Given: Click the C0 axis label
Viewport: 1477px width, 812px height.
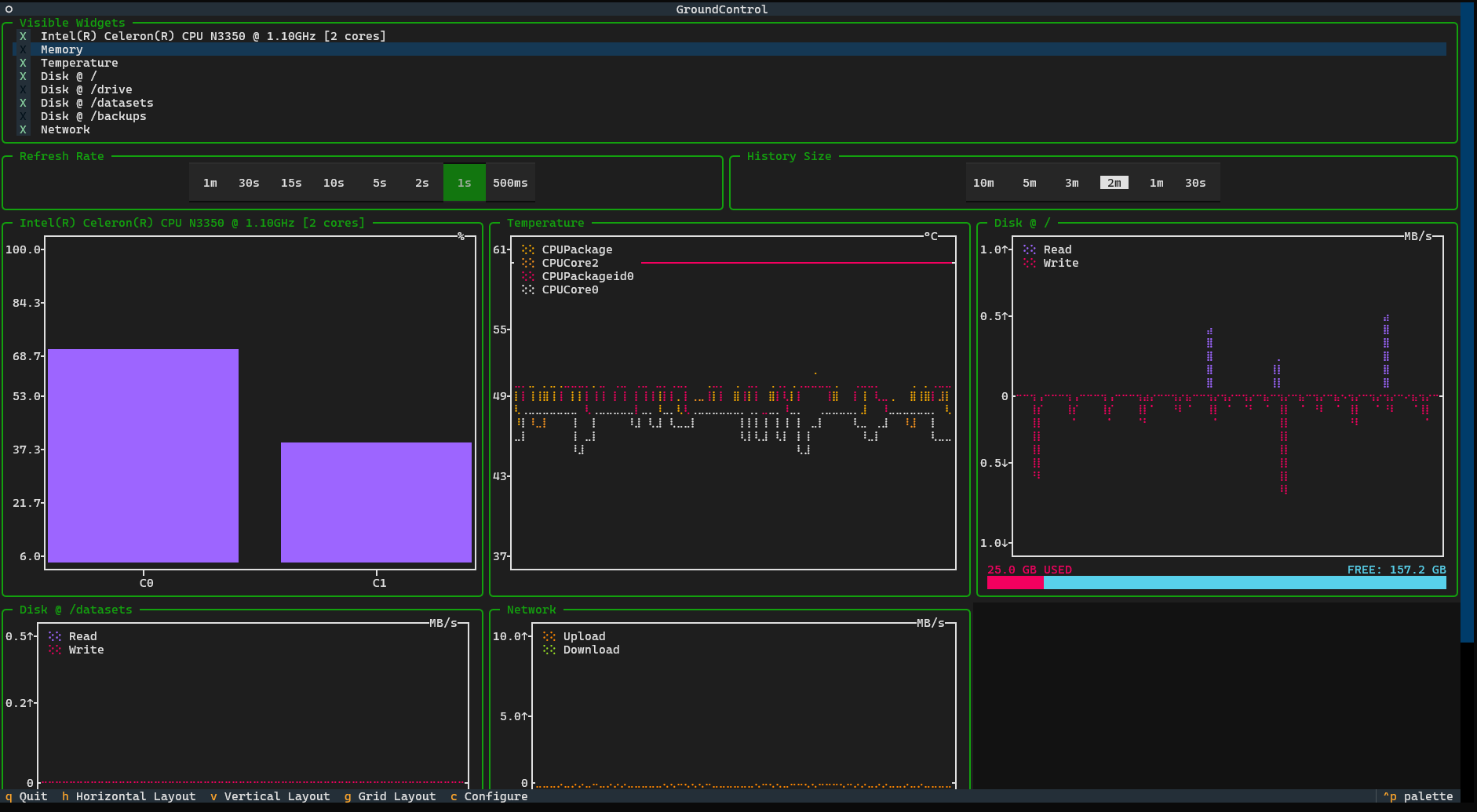Looking at the screenshot, I should 147,583.
